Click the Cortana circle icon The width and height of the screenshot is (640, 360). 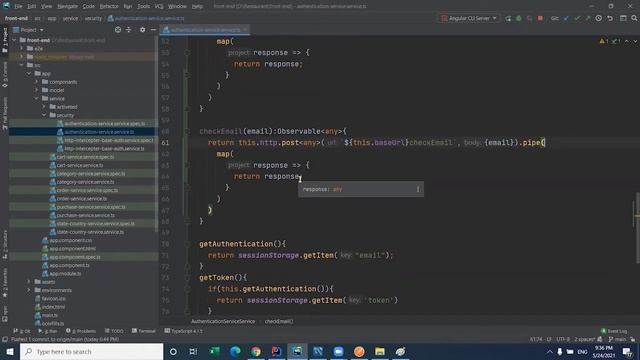click(x=173, y=351)
